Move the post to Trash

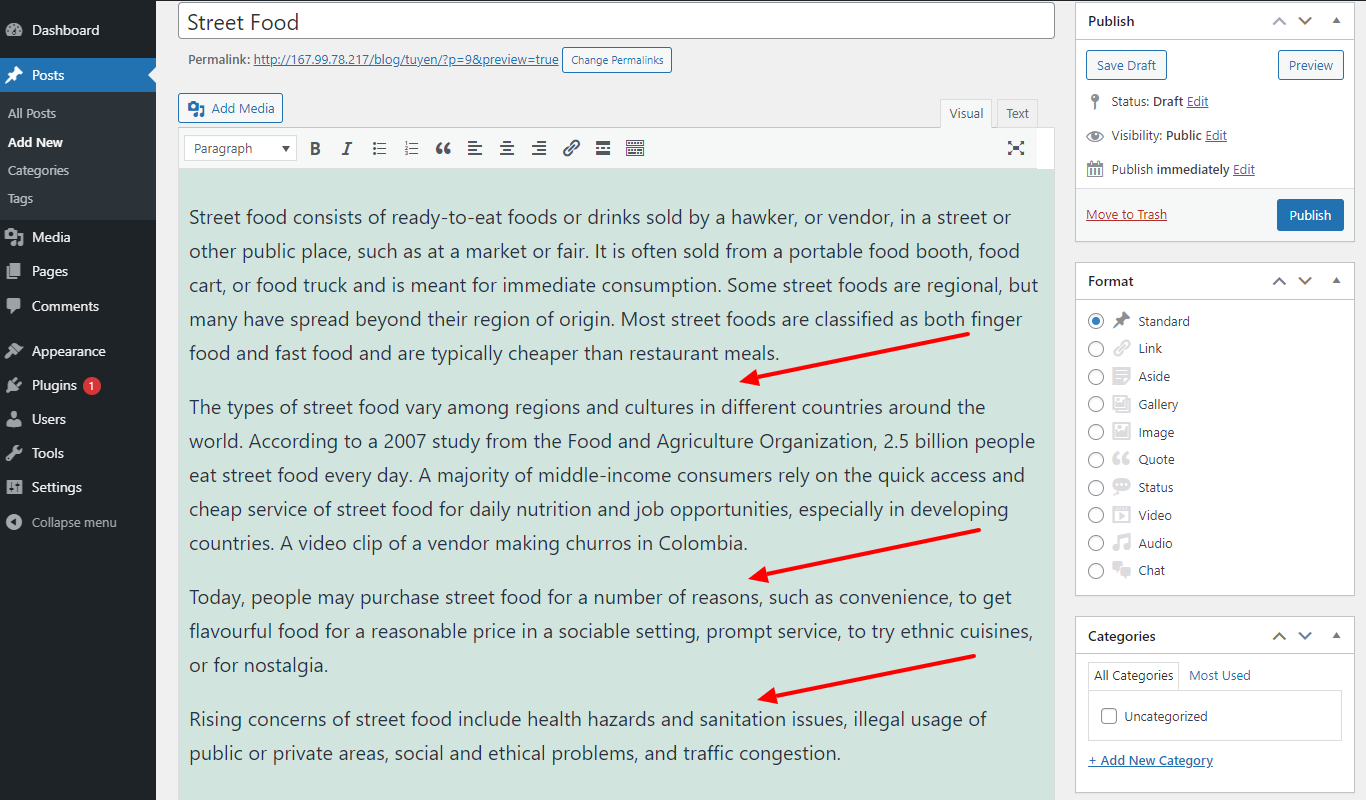coord(1126,214)
